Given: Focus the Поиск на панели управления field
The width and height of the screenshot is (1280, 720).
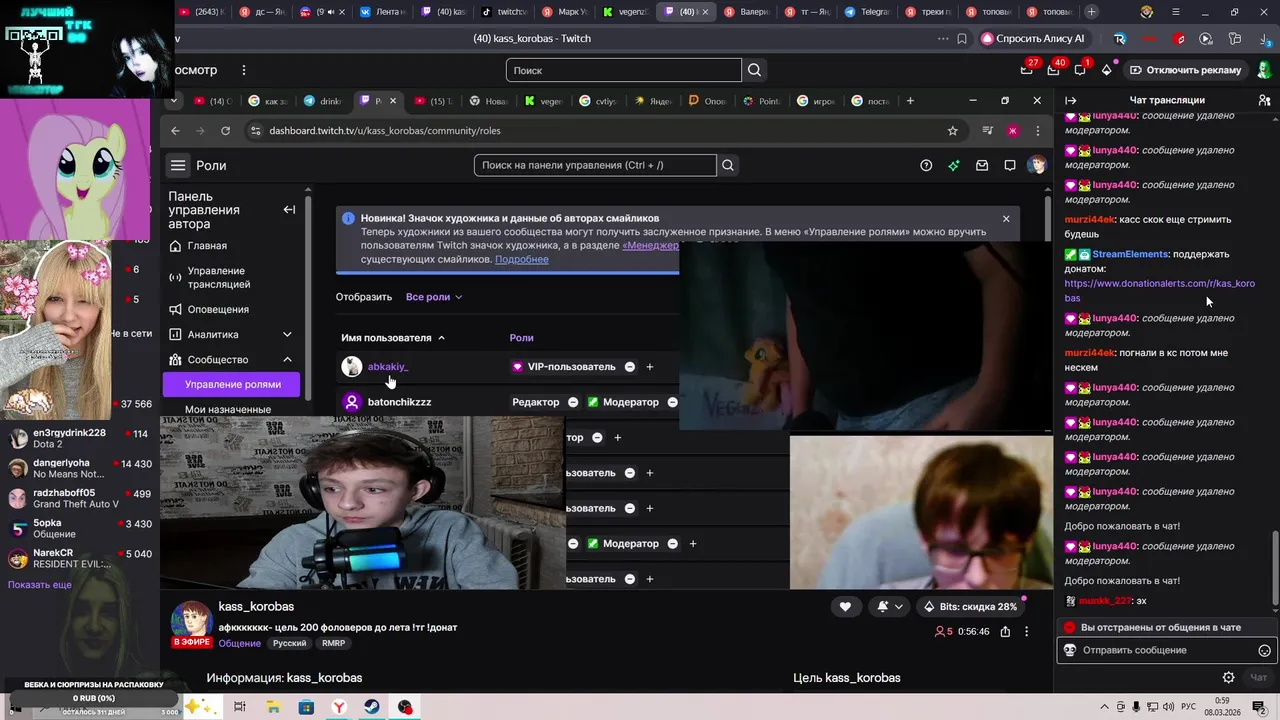Looking at the screenshot, I should point(595,166).
